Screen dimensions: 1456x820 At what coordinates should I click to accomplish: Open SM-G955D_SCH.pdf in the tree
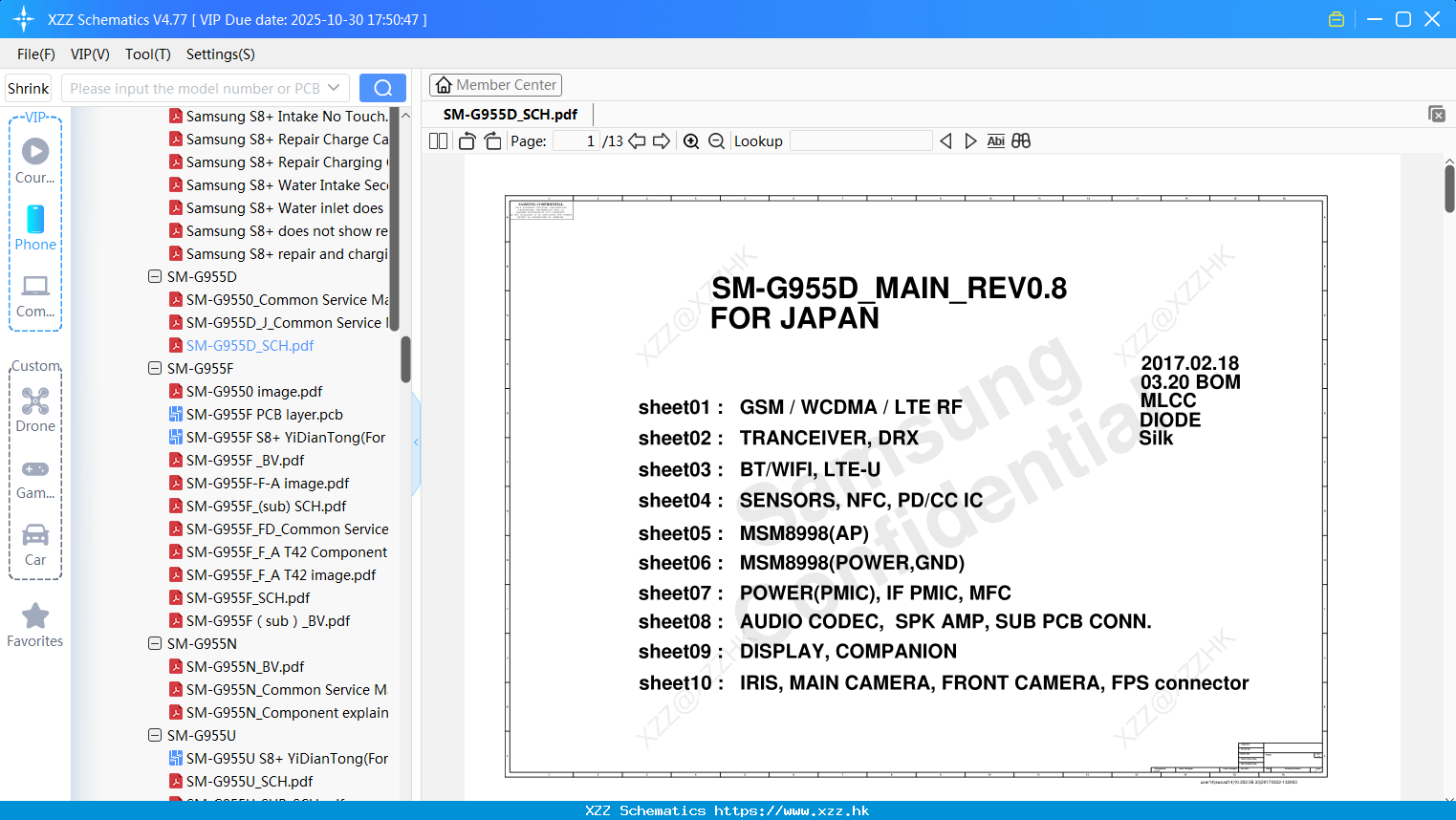click(x=250, y=345)
